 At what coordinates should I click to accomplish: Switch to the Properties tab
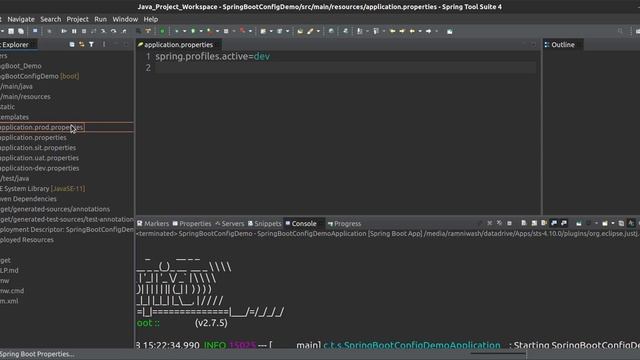(x=192, y=224)
